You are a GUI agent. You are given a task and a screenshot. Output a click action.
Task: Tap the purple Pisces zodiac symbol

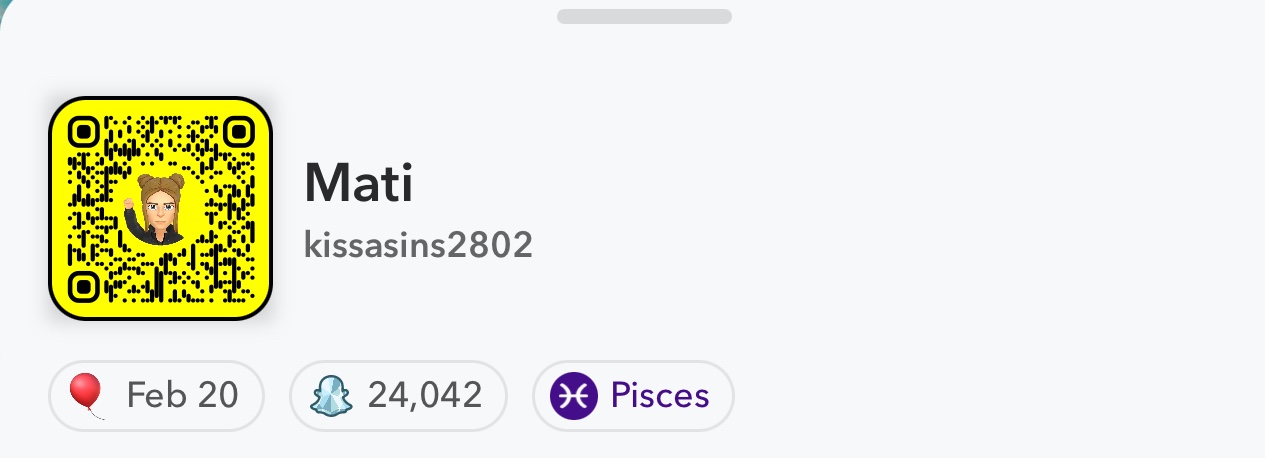tap(574, 396)
